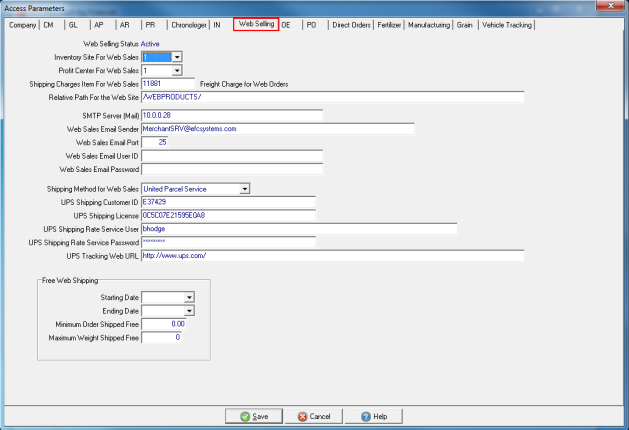Image resolution: width=629 pixels, height=430 pixels.
Task: Open the Profit Center For Web Sales dropdown
Action: click(x=177, y=72)
